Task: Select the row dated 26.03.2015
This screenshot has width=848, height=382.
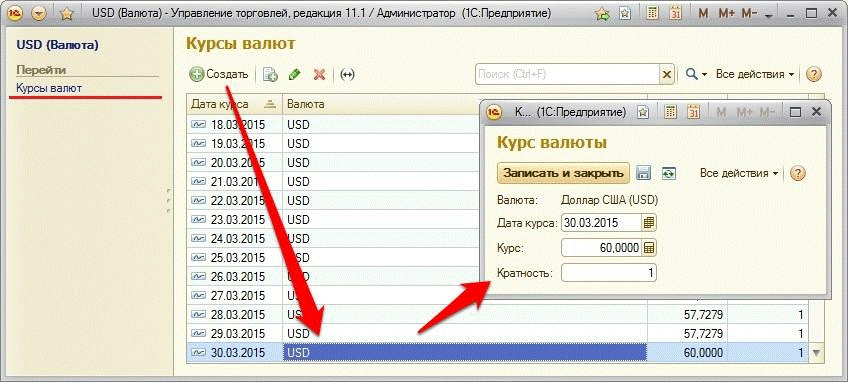Action: point(334,276)
